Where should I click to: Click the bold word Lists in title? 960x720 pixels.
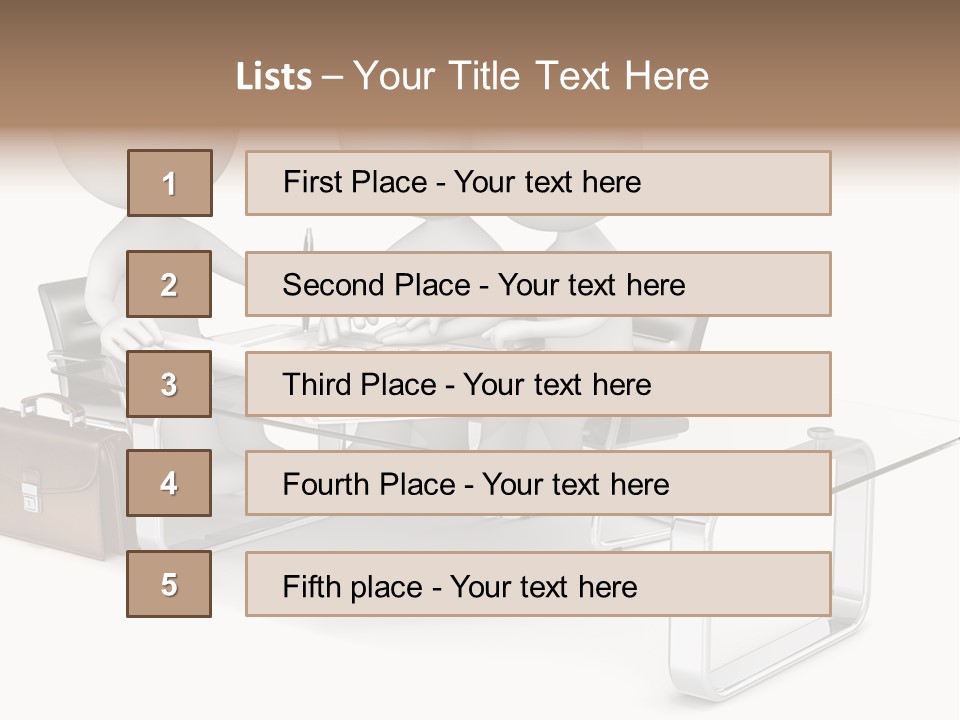pos(273,77)
